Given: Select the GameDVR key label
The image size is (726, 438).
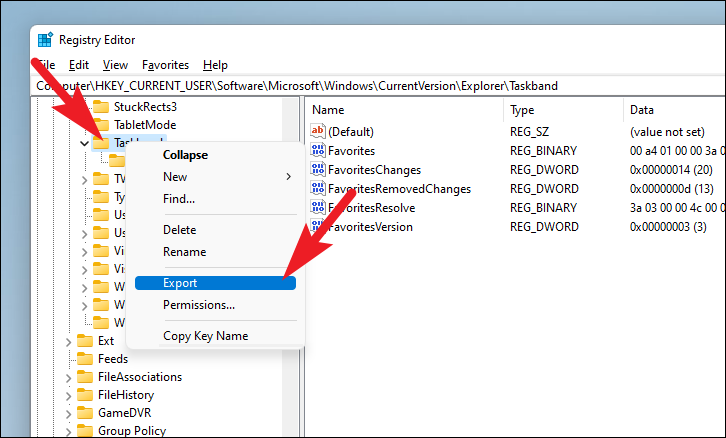Looking at the screenshot, I should (x=125, y=413).
